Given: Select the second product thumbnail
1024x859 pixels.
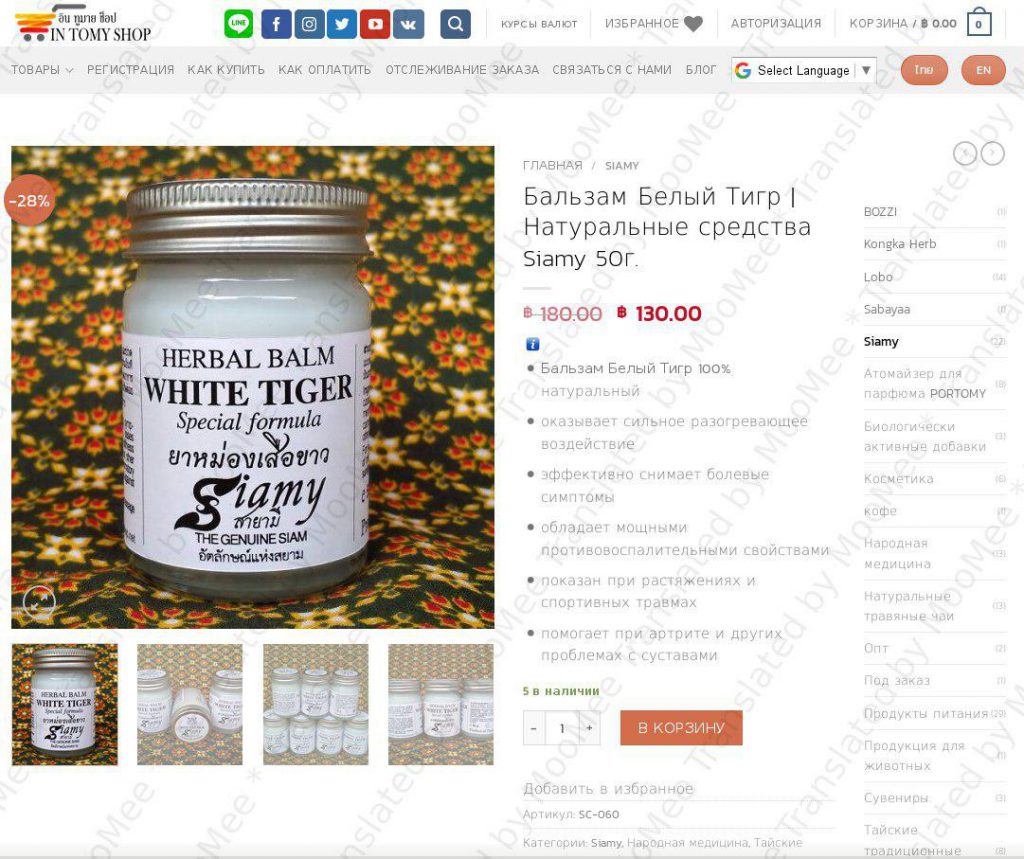Looking at the screenshot, I should [189, 704].
